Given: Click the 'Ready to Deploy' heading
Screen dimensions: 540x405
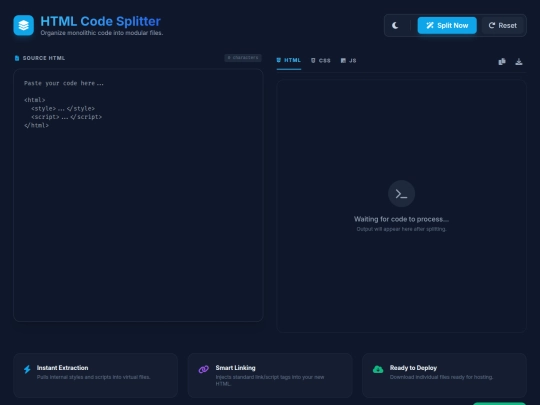Looking at the screenshot, I should 413,368.
